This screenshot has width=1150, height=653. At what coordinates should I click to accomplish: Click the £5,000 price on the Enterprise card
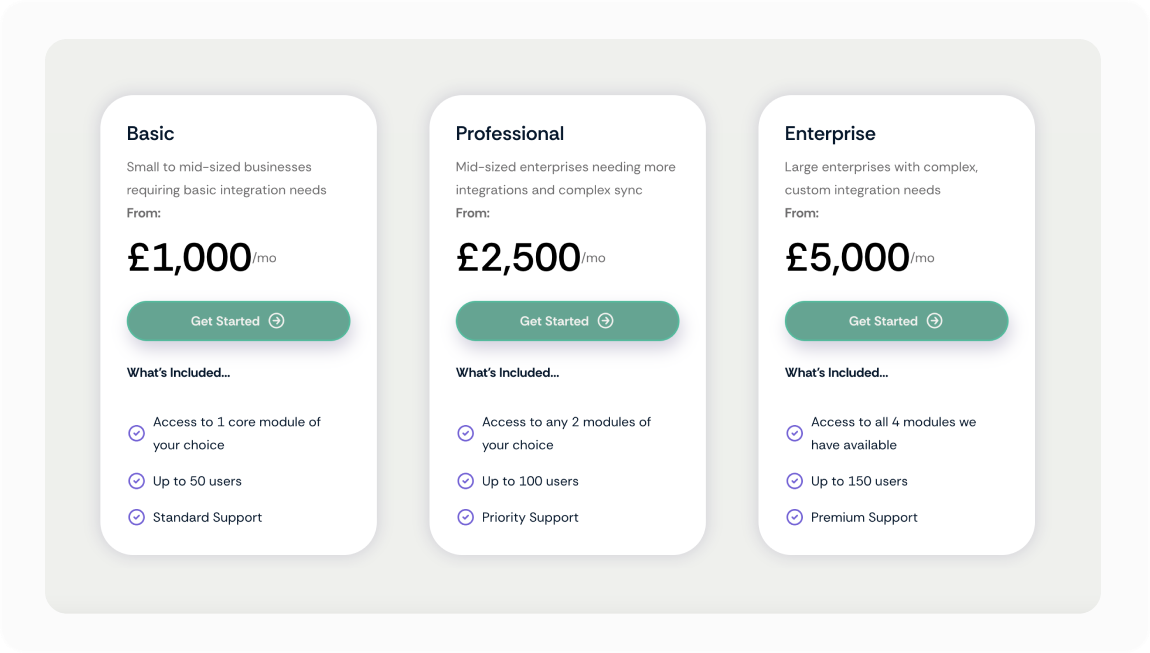pyautogui.click(x=847, y=258)
